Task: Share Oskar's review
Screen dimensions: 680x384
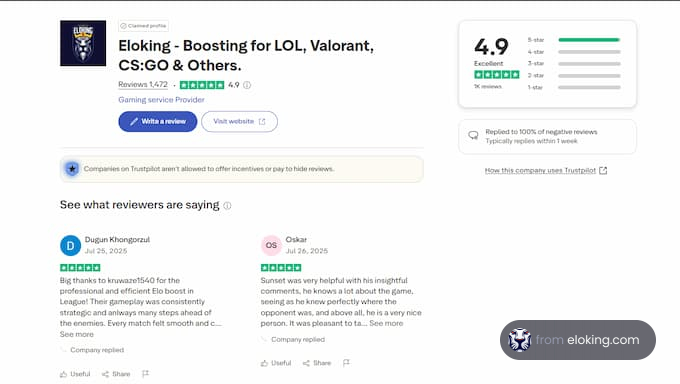Action: pos(317,363)
